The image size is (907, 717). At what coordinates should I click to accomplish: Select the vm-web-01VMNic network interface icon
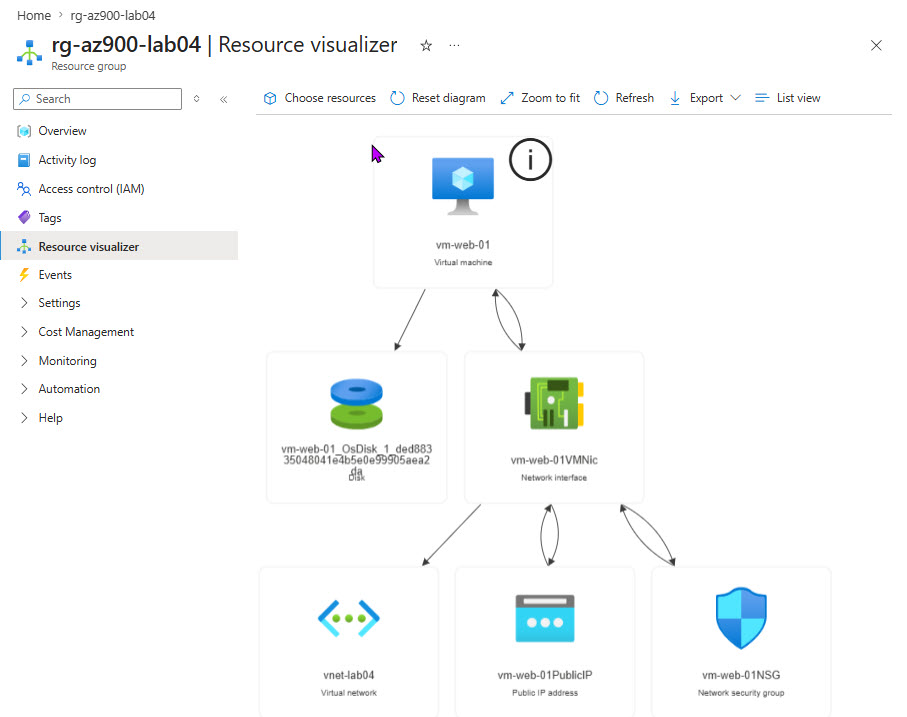pos(554,403)
